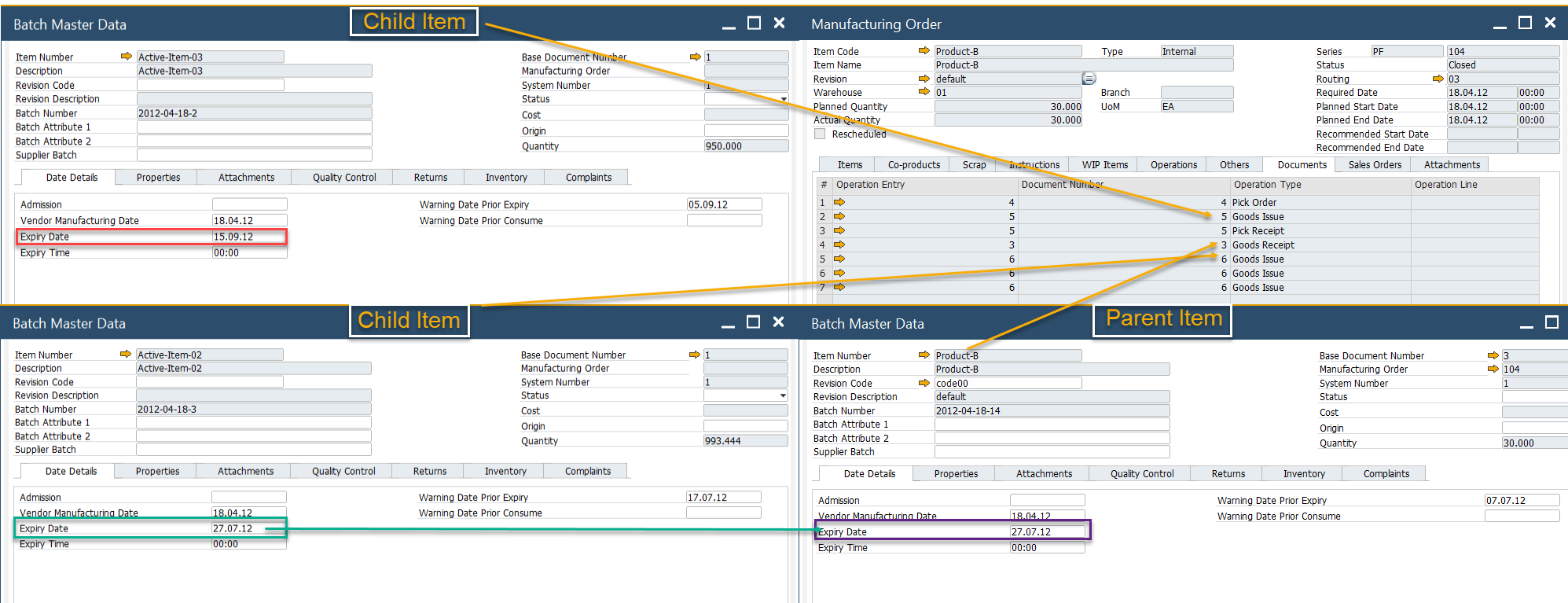Click Revision field picker icon next to default
This screenshot has height=603, width=1568.
[1089, 79]
